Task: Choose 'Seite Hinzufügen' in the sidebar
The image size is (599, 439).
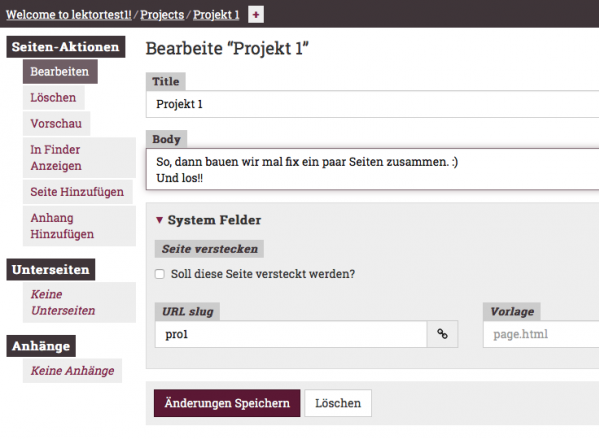Action: click(78, 192)
